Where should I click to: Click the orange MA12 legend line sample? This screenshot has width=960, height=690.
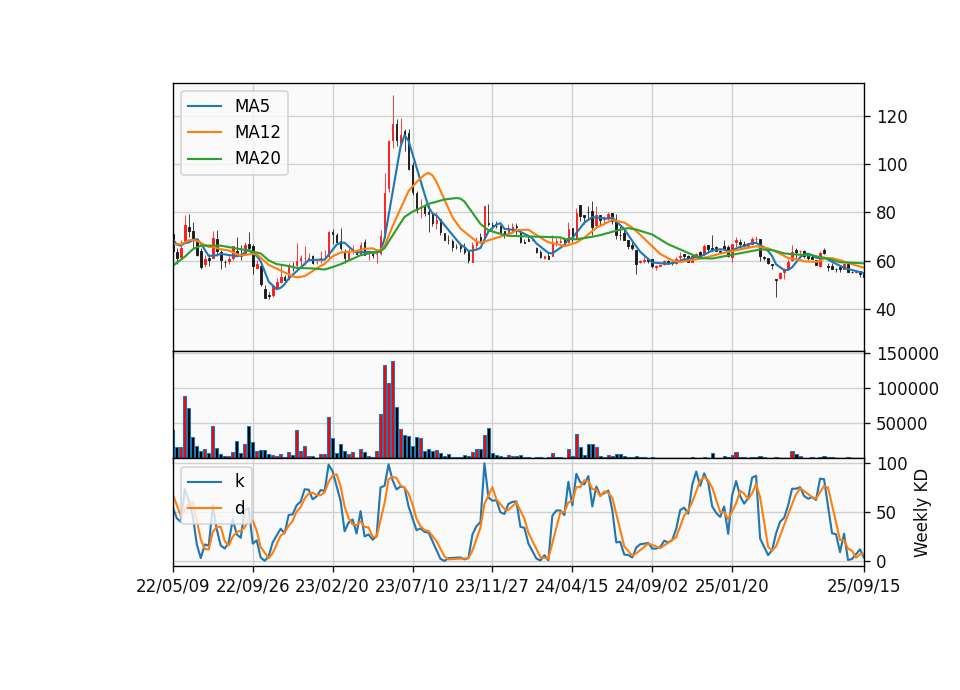tap(204, 132)
